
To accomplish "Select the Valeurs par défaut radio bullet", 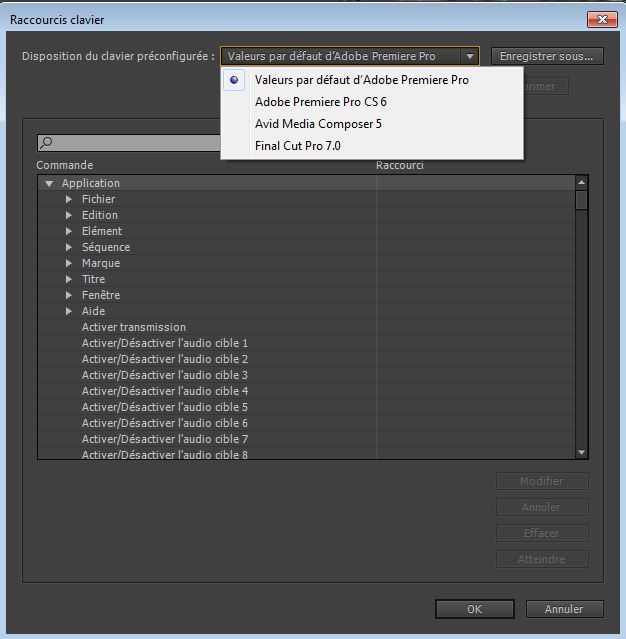I will click(234, 80).
